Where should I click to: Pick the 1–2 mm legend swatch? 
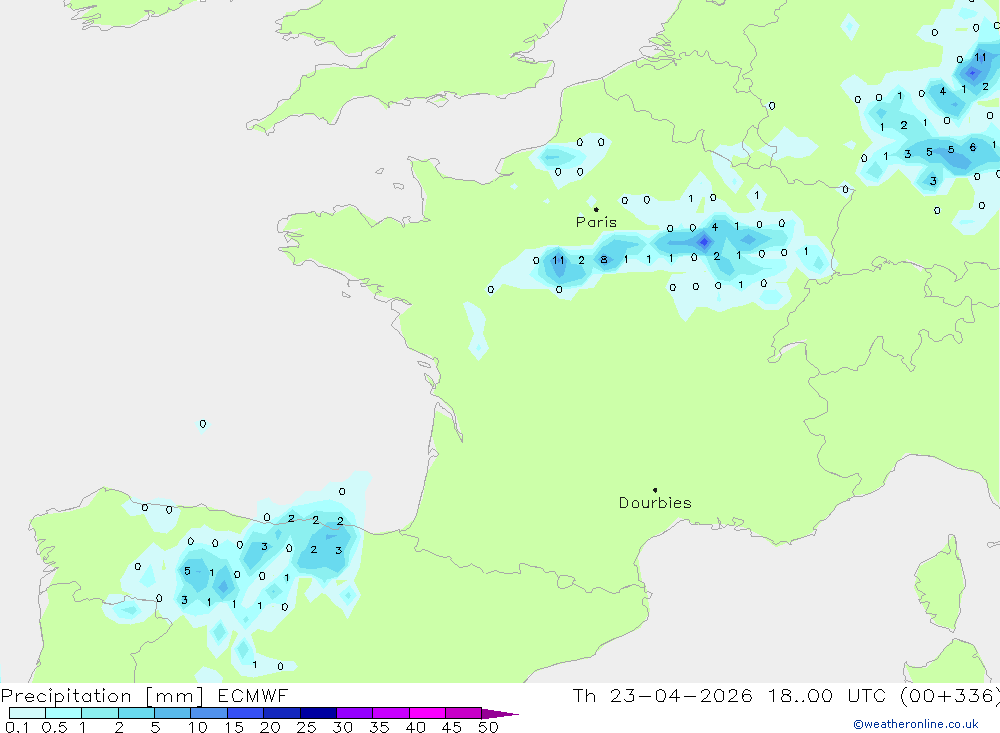(100, 713)
